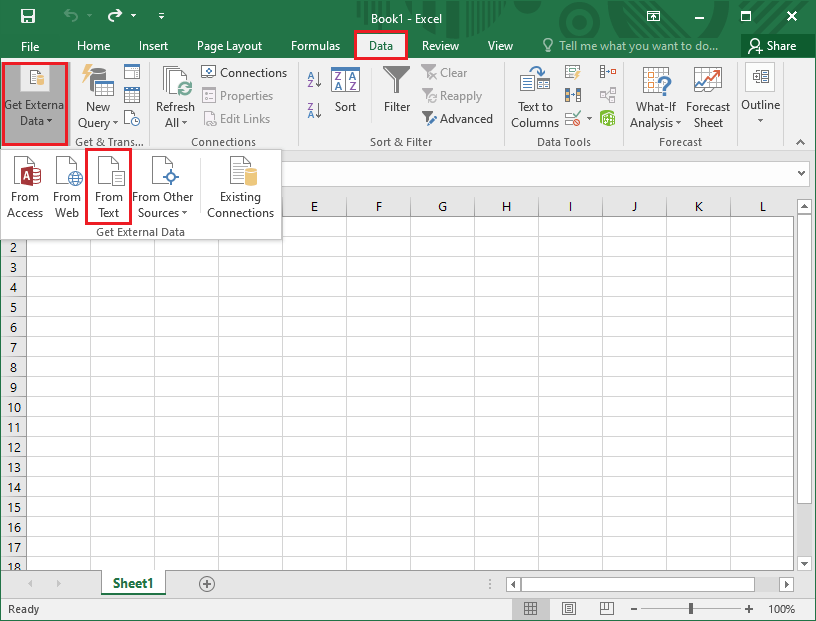
Task: Open the Review ribbon tab
Action: click(440, 45)
